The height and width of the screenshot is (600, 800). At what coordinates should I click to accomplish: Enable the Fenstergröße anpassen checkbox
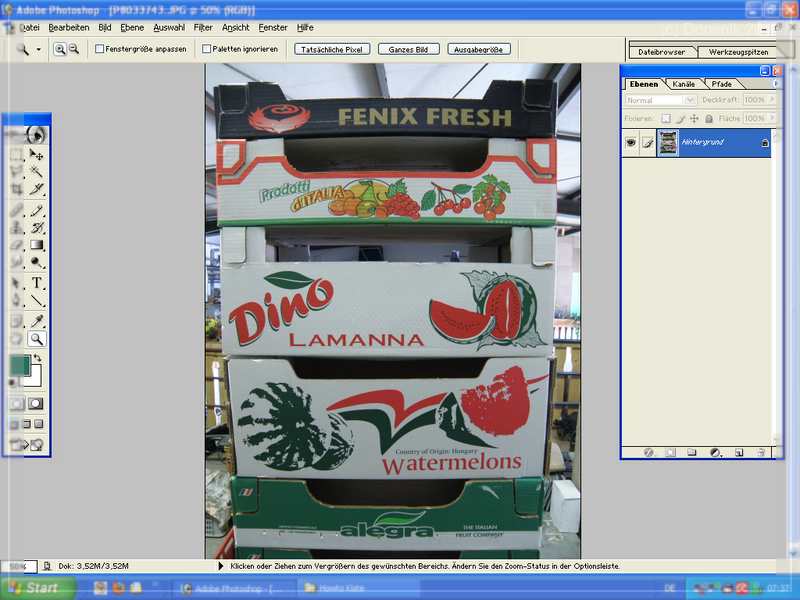coord(99,49)
